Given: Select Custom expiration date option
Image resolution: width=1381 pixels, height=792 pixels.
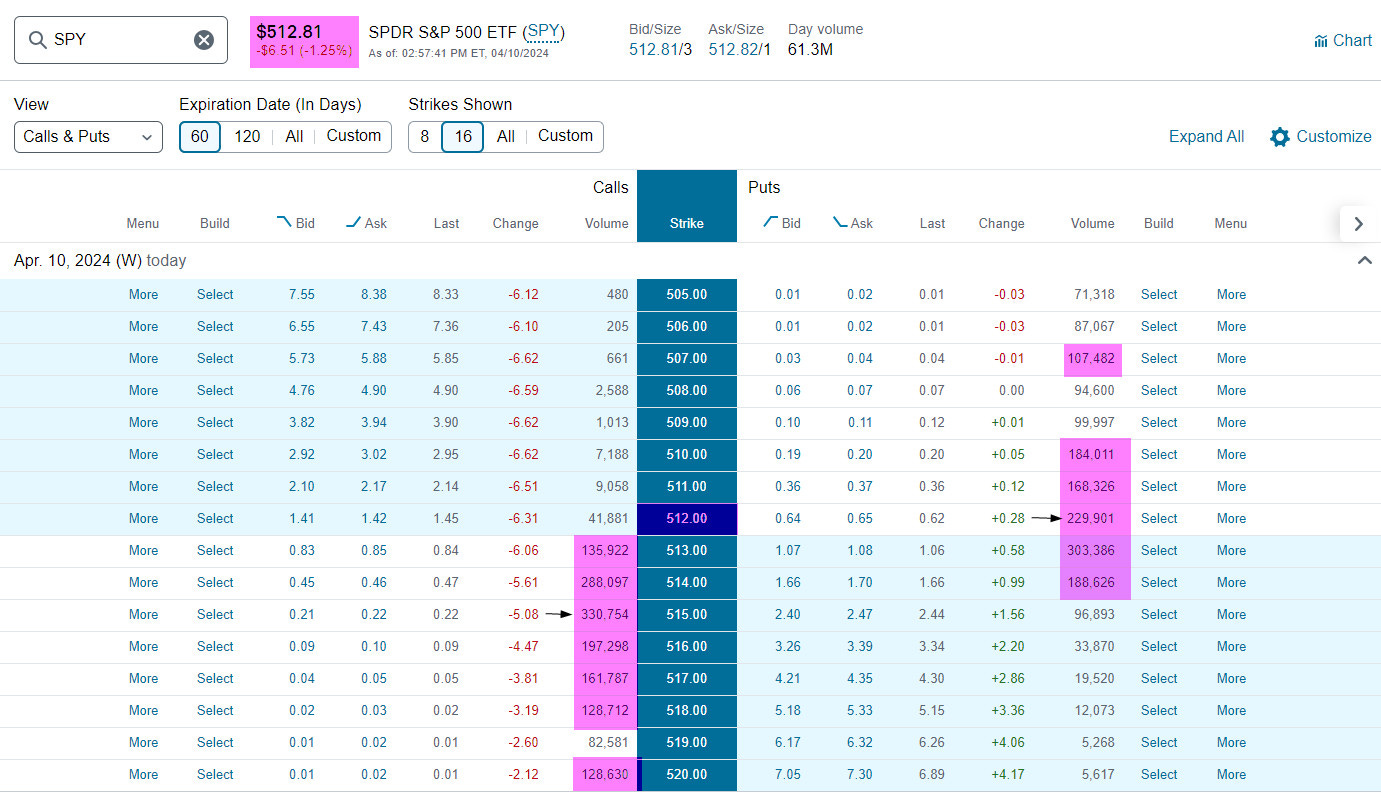Looking at the screenshot, I should tap(354, 137).
